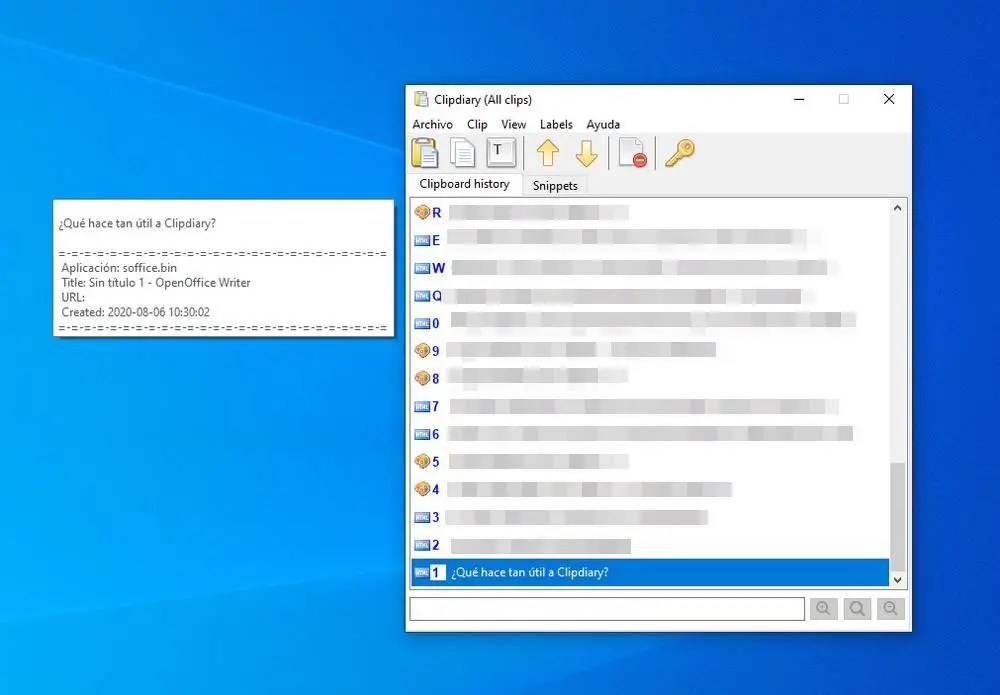Click the delete clip icon
This screenshot has height=695, width=1000.
point(633,153)
